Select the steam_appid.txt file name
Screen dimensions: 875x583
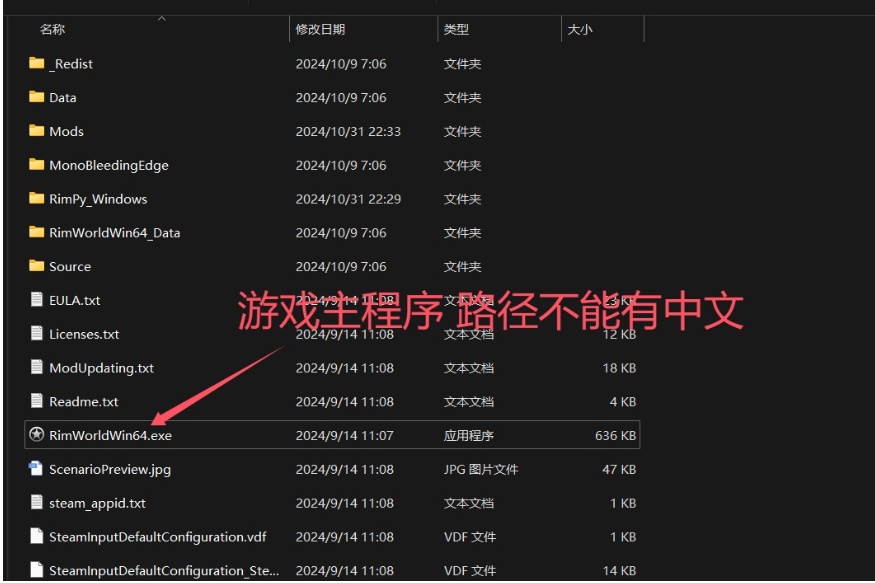(97, 503)
